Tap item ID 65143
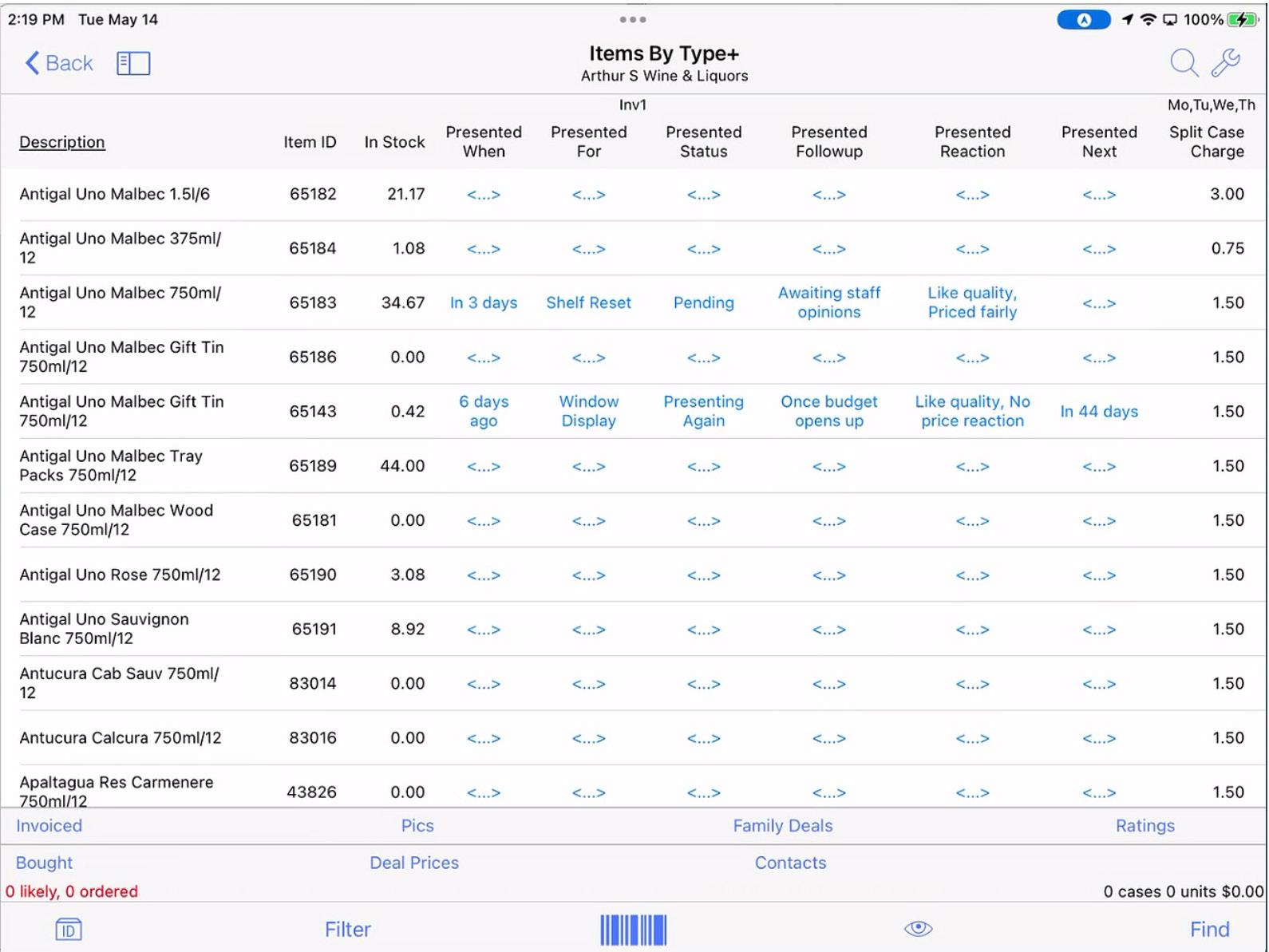Viewport: 1269px width, 952px height. (x=313, y=412)
